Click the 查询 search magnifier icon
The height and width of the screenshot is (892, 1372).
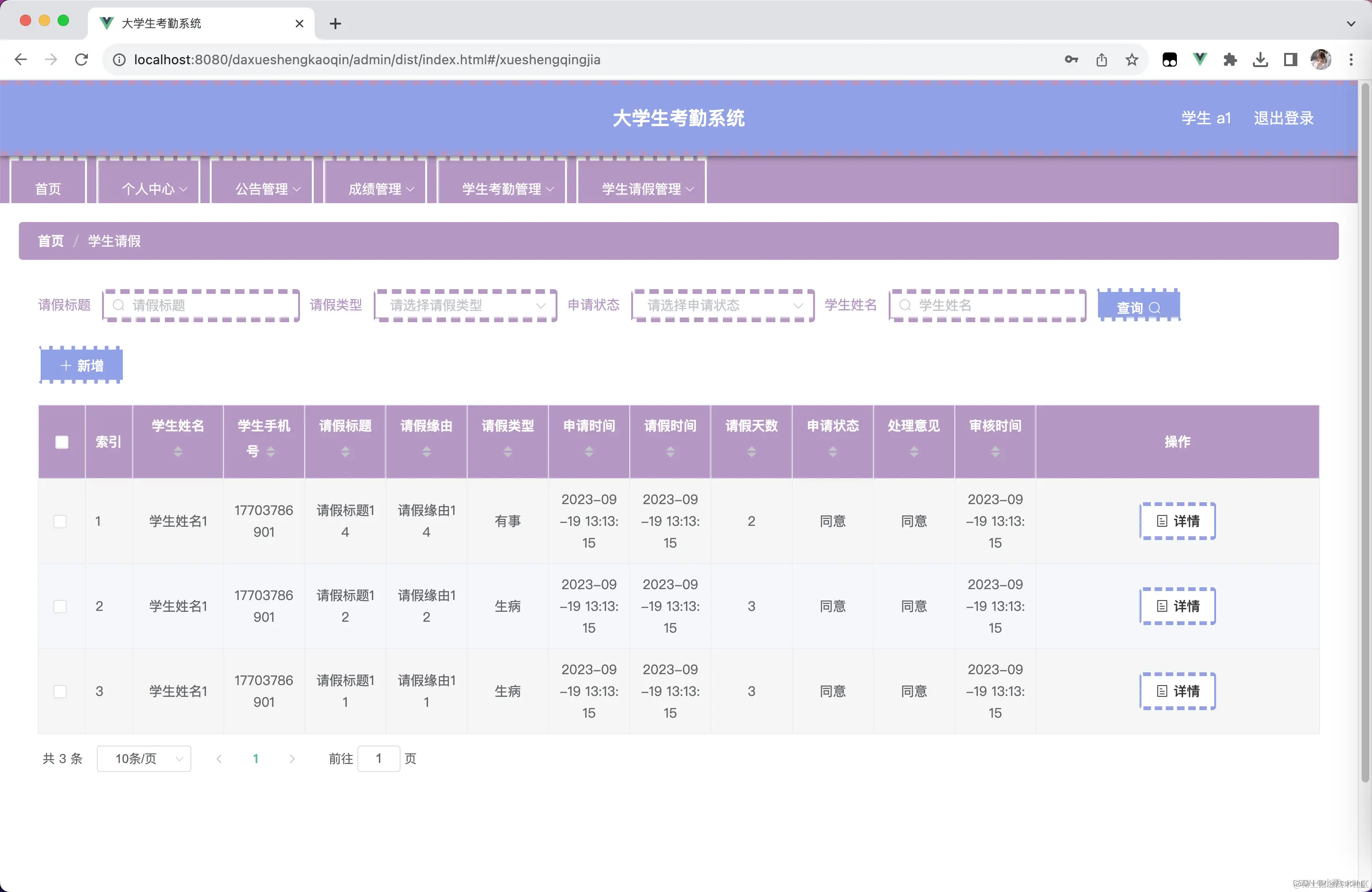(x=1156, y=307)
